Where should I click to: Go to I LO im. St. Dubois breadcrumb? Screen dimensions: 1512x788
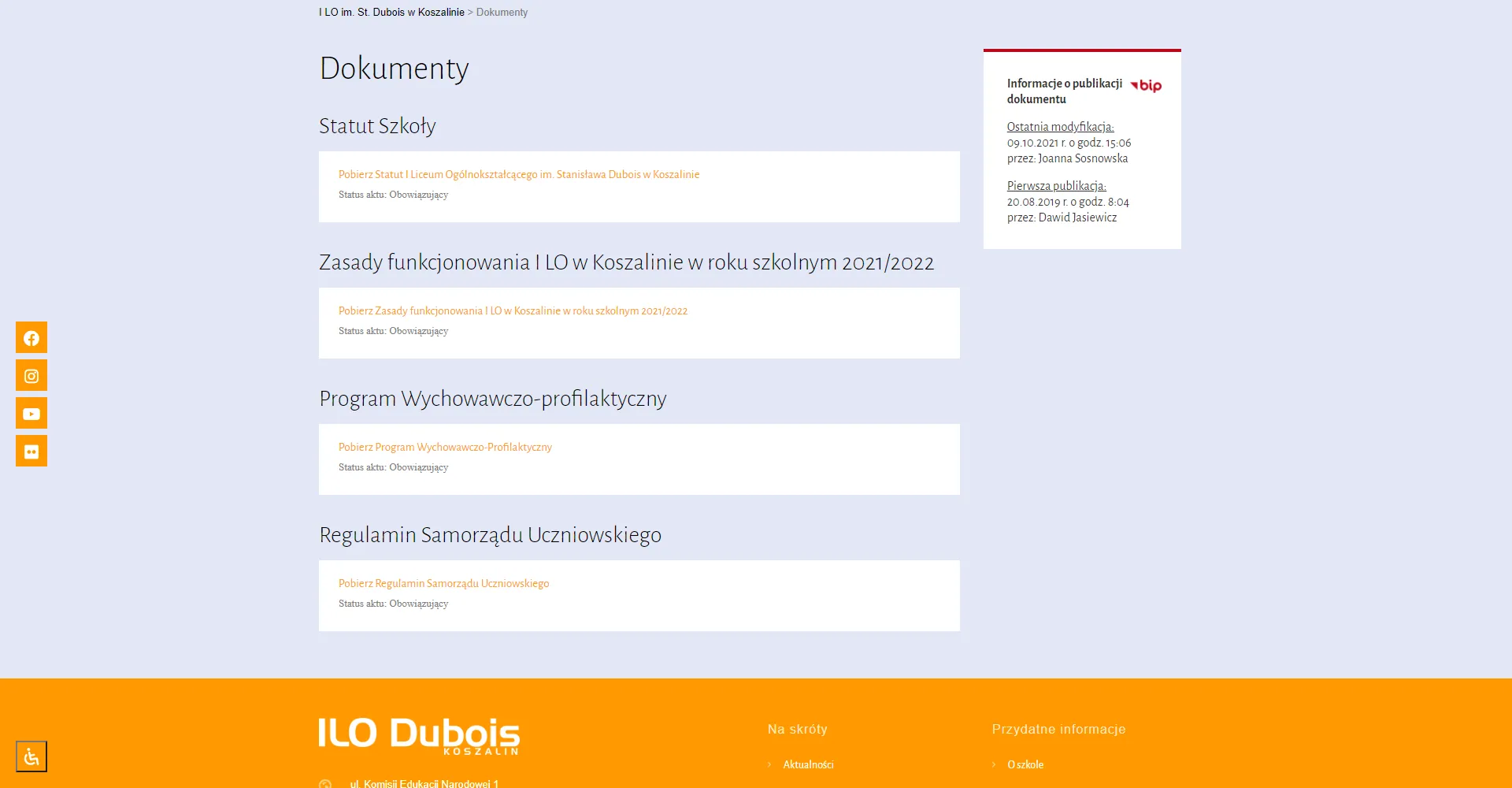(391, 13)
